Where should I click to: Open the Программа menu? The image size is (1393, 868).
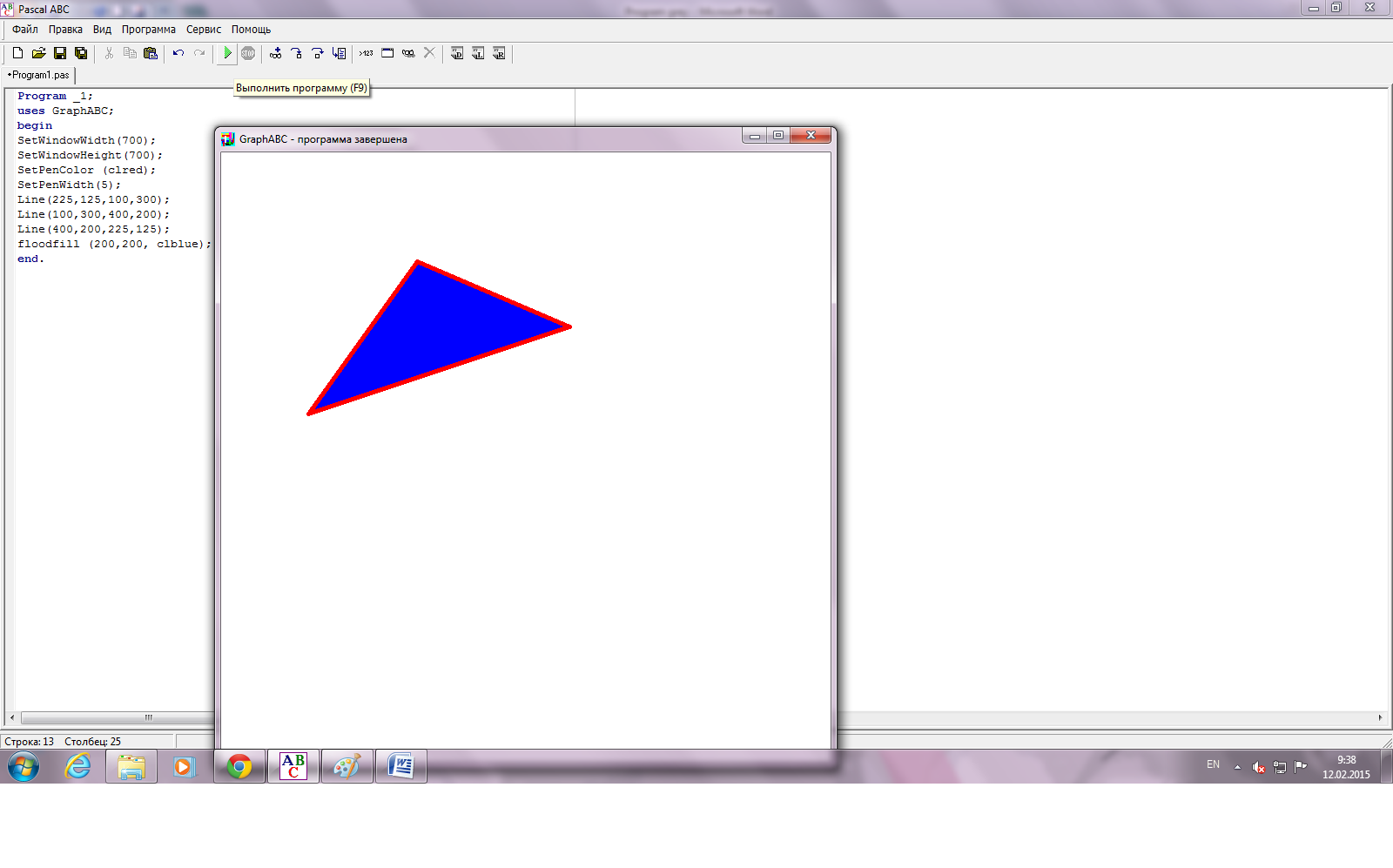(x=149, y=30)
